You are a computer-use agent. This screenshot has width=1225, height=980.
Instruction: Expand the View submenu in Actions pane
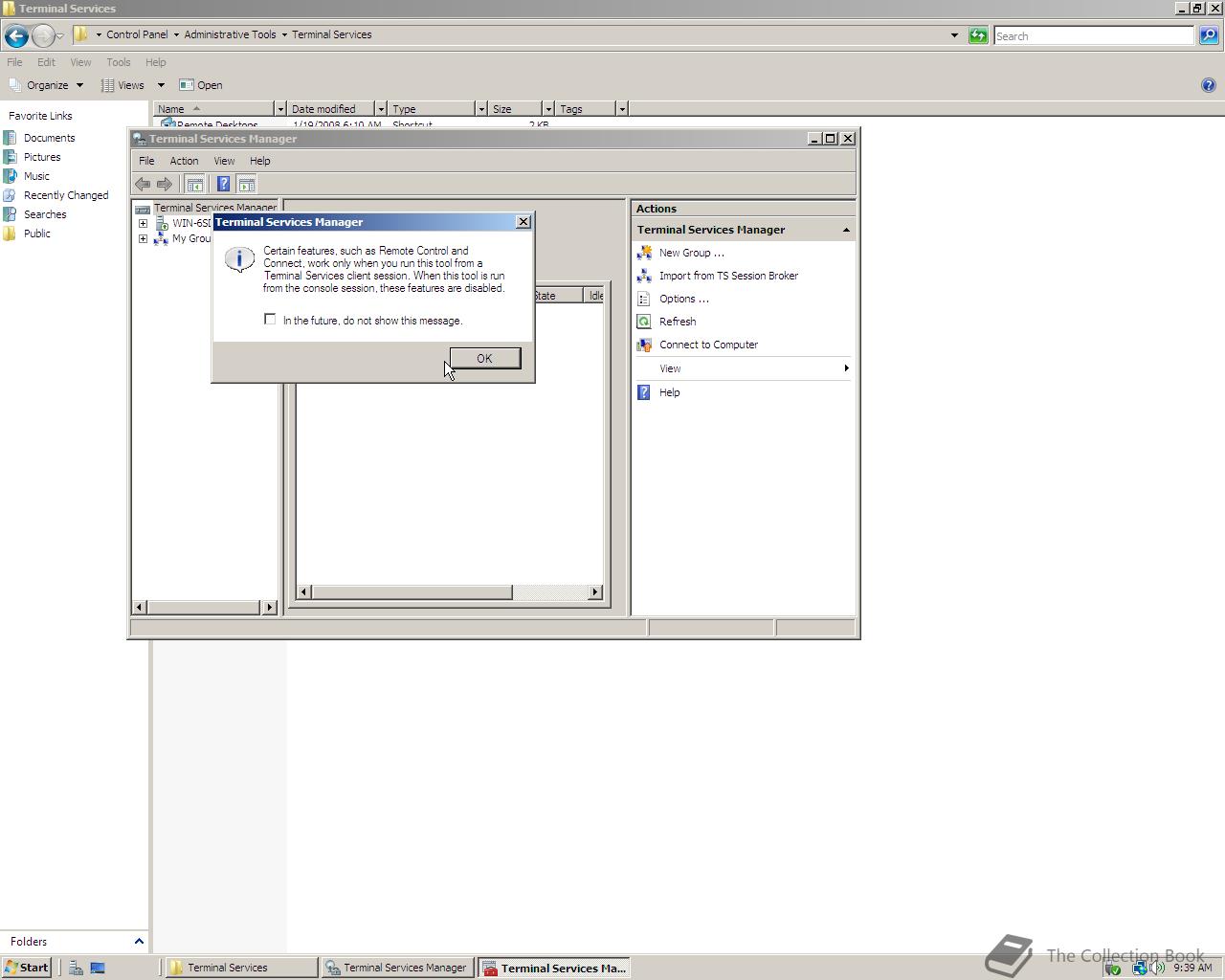coord(743,368)
